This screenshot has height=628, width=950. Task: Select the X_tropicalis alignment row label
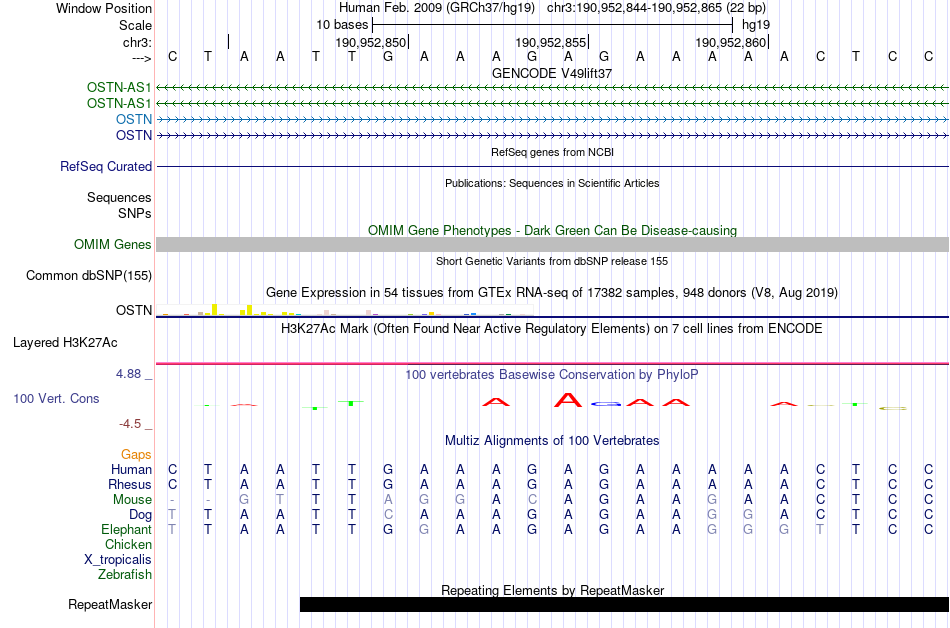pos(118,560)
